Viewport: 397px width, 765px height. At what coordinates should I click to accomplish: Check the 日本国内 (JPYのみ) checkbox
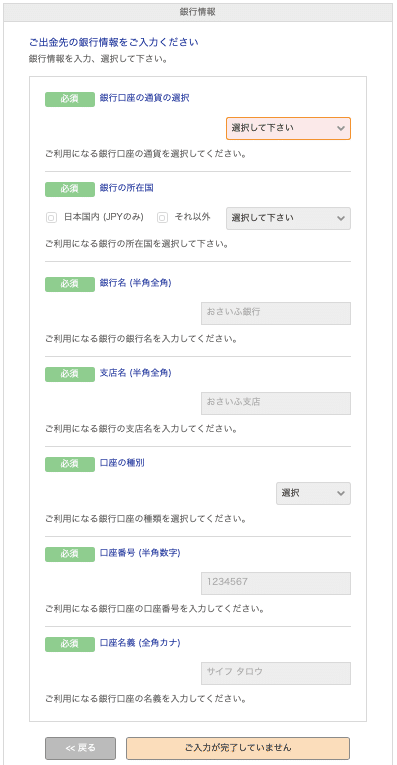(x=50, y=218)
